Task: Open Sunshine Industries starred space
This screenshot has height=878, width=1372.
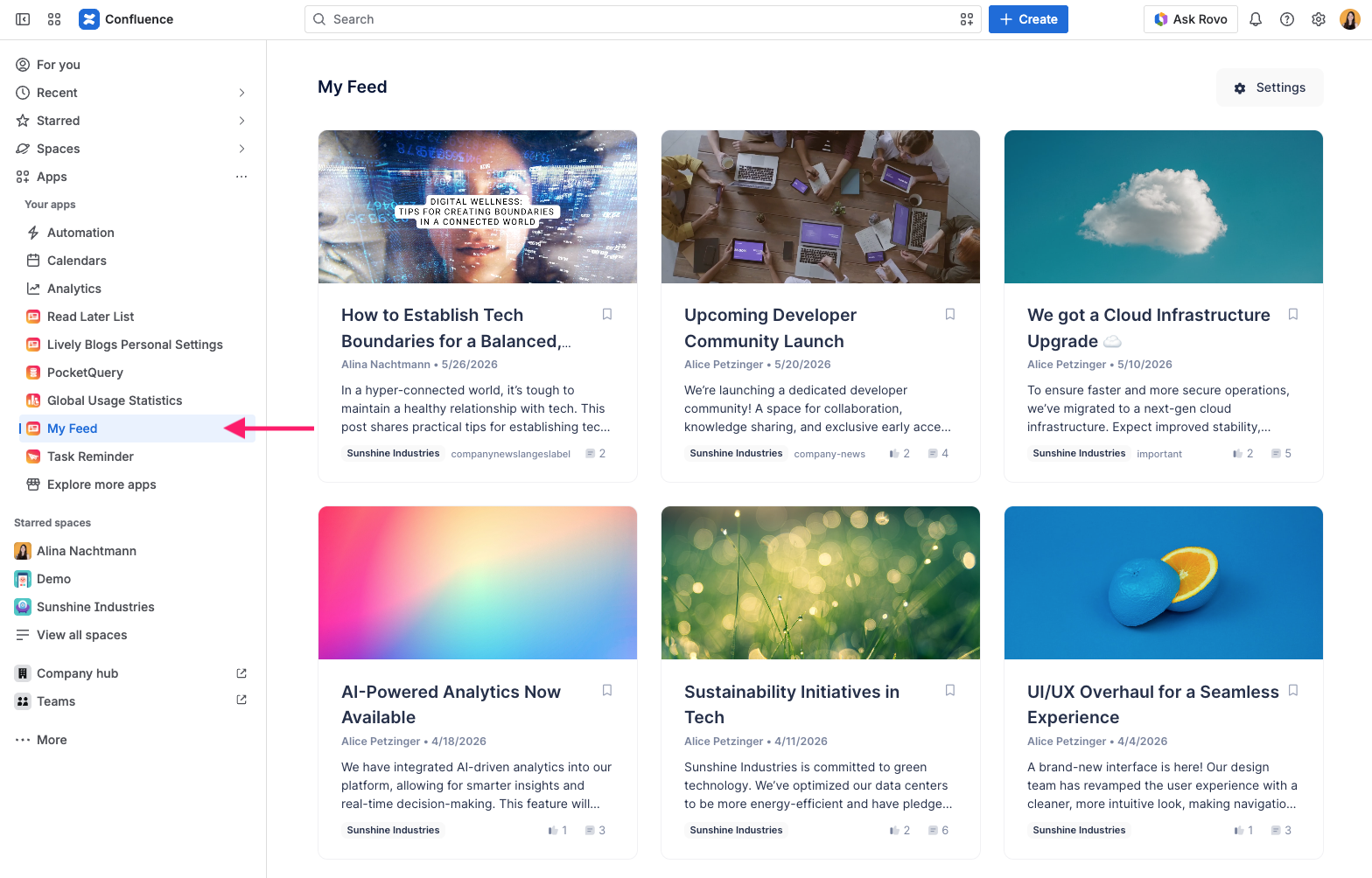Action: [131, 607]
